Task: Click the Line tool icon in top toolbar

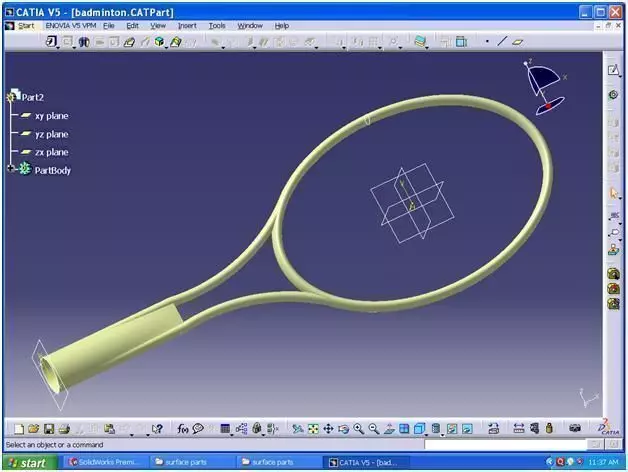Action: (502, 41)
